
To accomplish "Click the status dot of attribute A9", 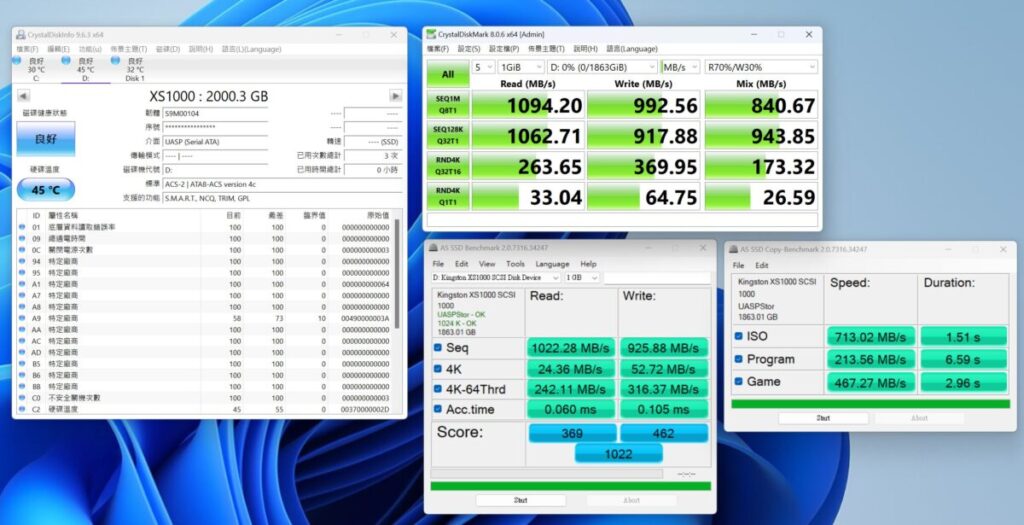I will [x=22, y=318].
